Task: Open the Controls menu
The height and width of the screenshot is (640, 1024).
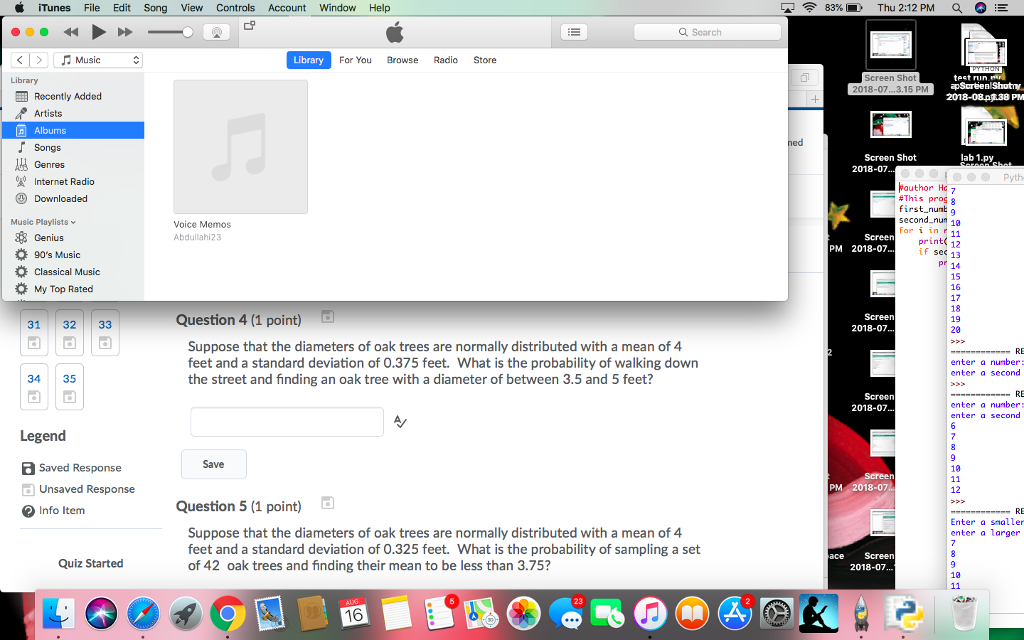Action: (235, 8)
